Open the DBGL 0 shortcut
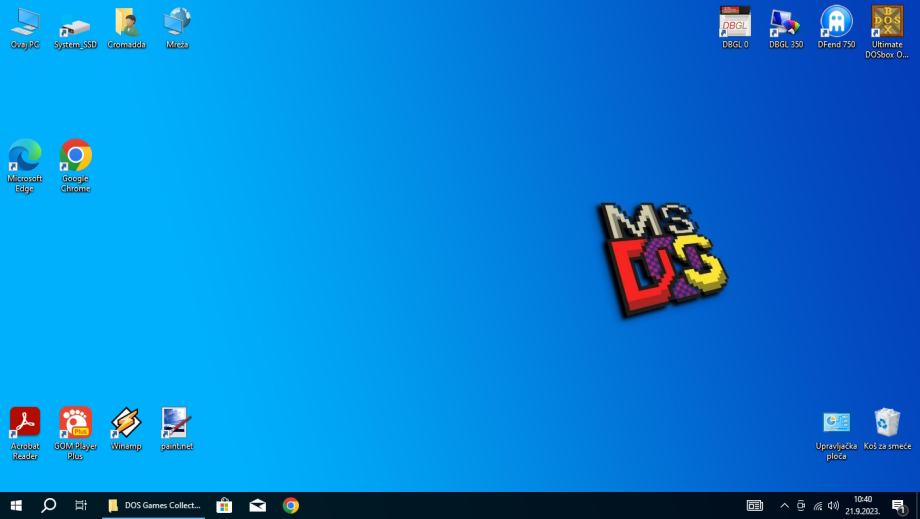Image resolution: width=920 pixels, height=519 pixels. (735, 28)
